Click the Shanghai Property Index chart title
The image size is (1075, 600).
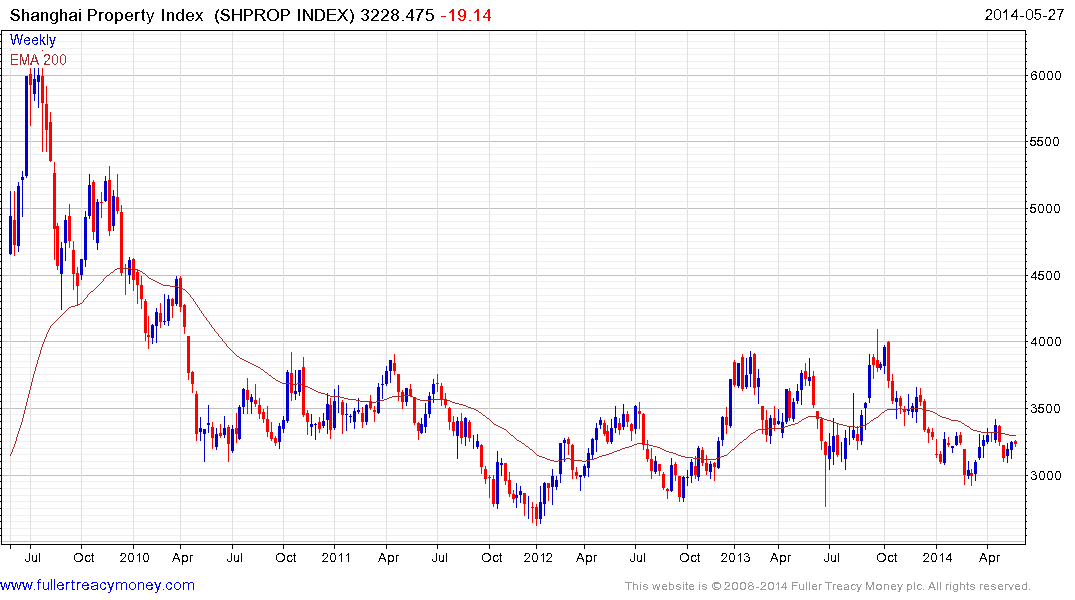tap(107, 15)
